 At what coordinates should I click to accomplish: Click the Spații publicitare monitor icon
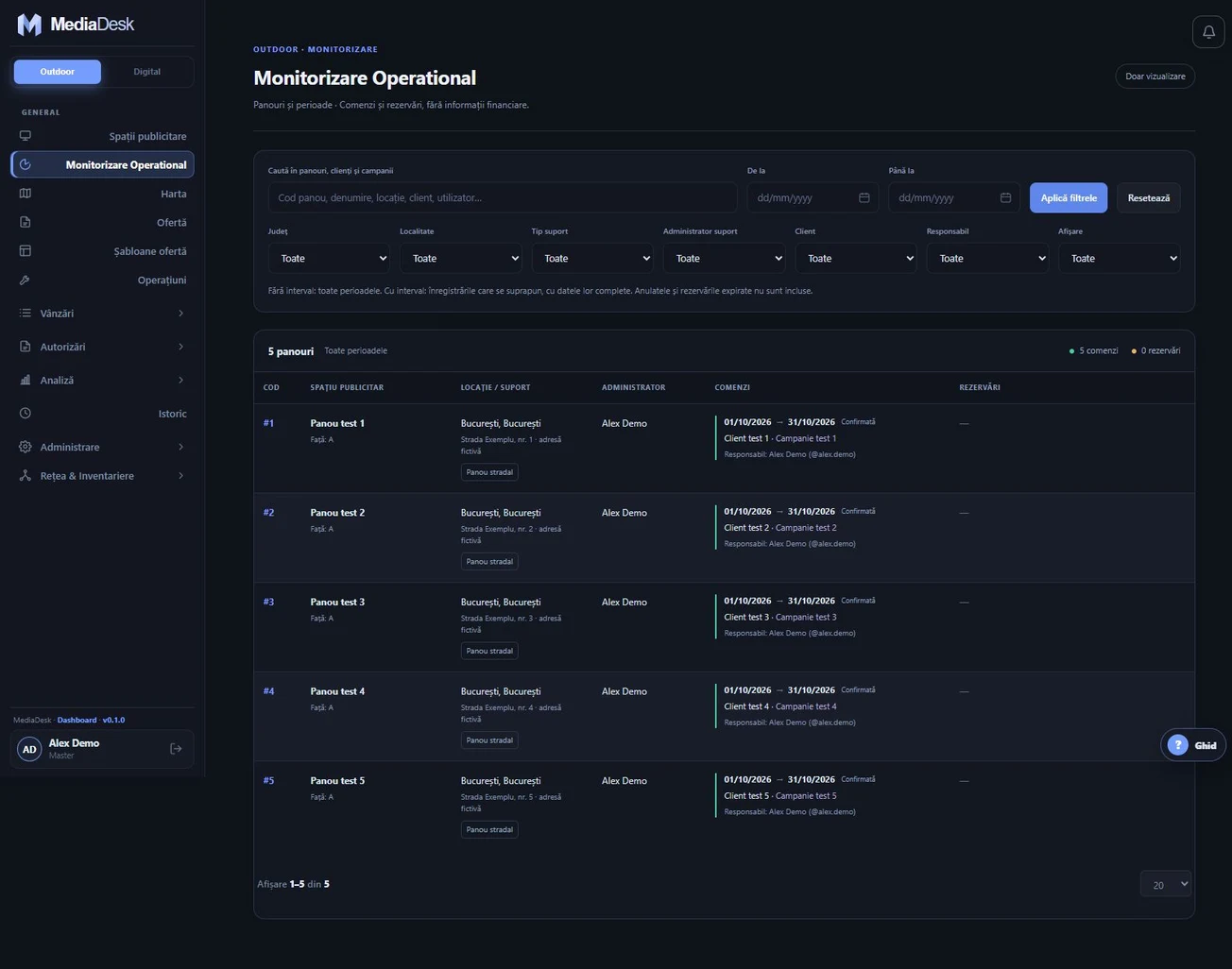(26, 136)
